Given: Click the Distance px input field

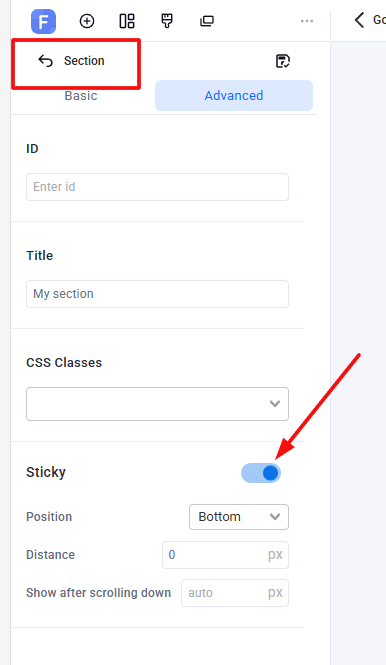Looking at the screenshot, I should (225, 555).
